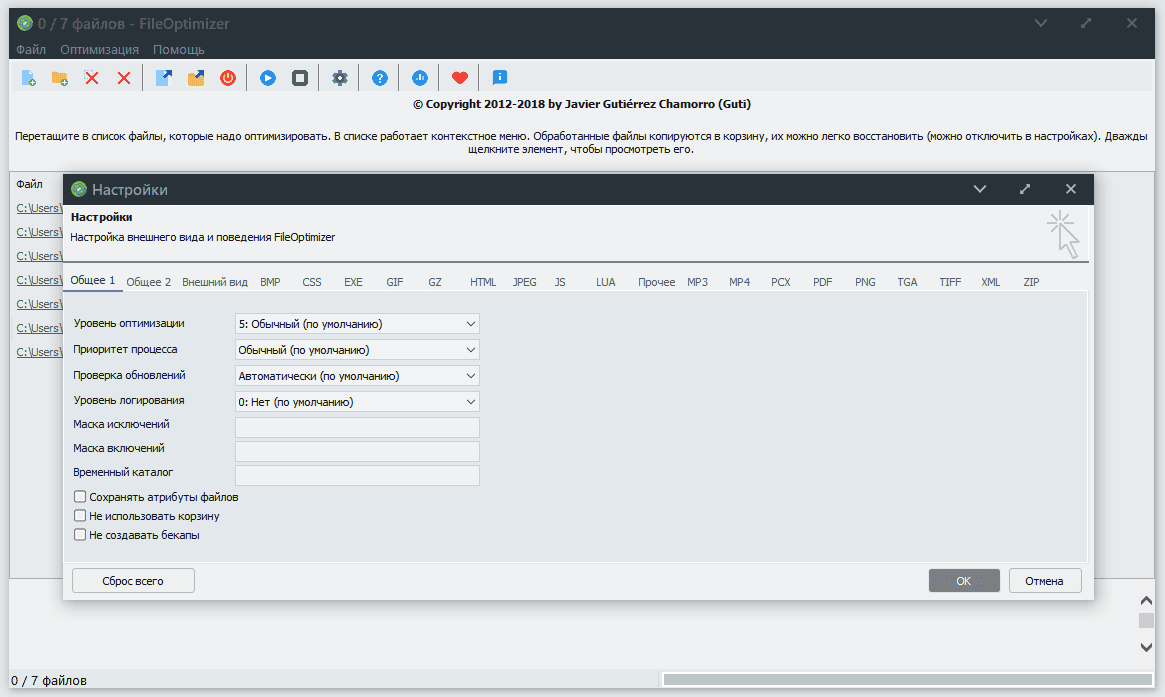Open the TGA settings tab
1165x697 pixels.
tap(907, 282)
